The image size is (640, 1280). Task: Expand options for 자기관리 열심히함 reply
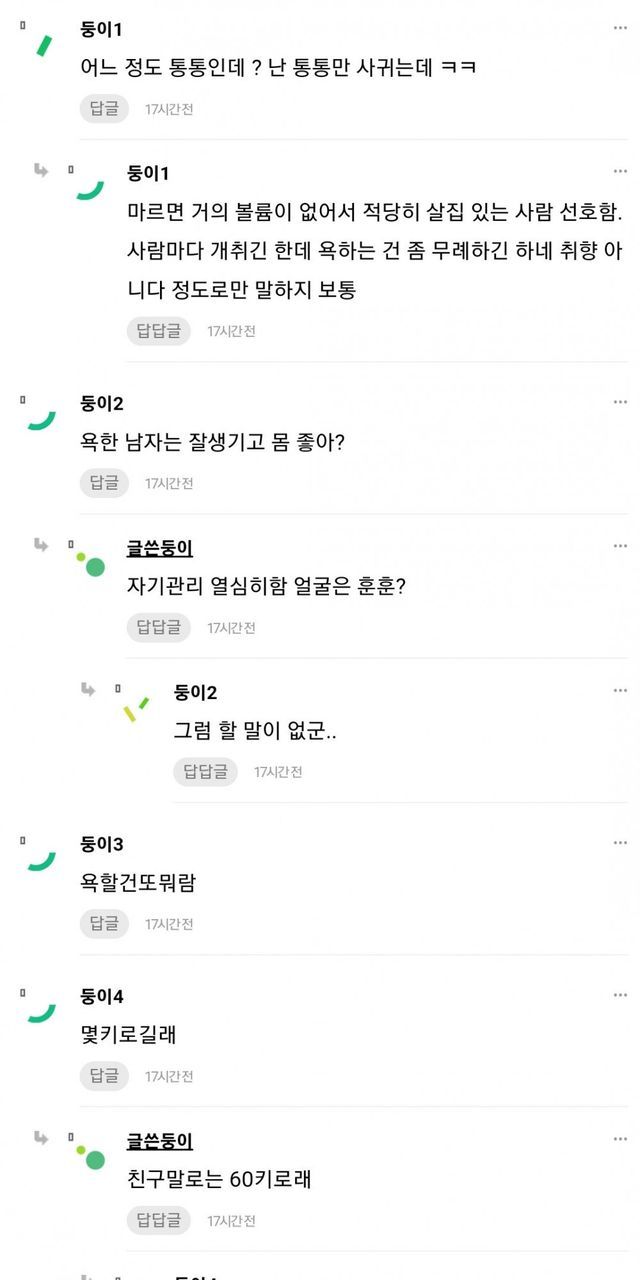pyautogui.click(x=620, y=546)
